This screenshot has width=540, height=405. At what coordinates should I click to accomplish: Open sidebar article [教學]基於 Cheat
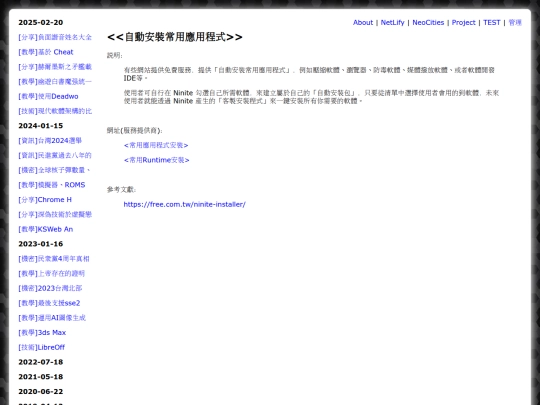tap(46, 52)
